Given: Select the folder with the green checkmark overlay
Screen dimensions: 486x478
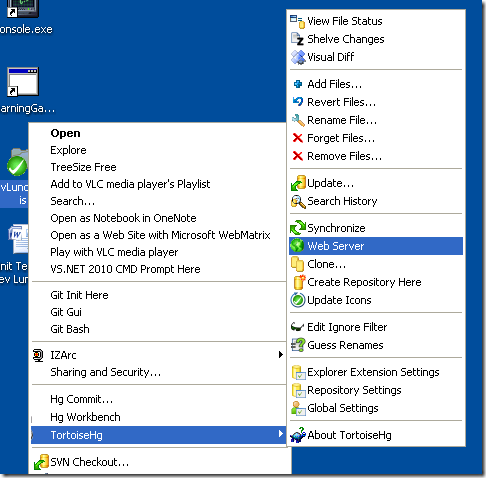Looking at the screenshot, I should tap(18, 162).
